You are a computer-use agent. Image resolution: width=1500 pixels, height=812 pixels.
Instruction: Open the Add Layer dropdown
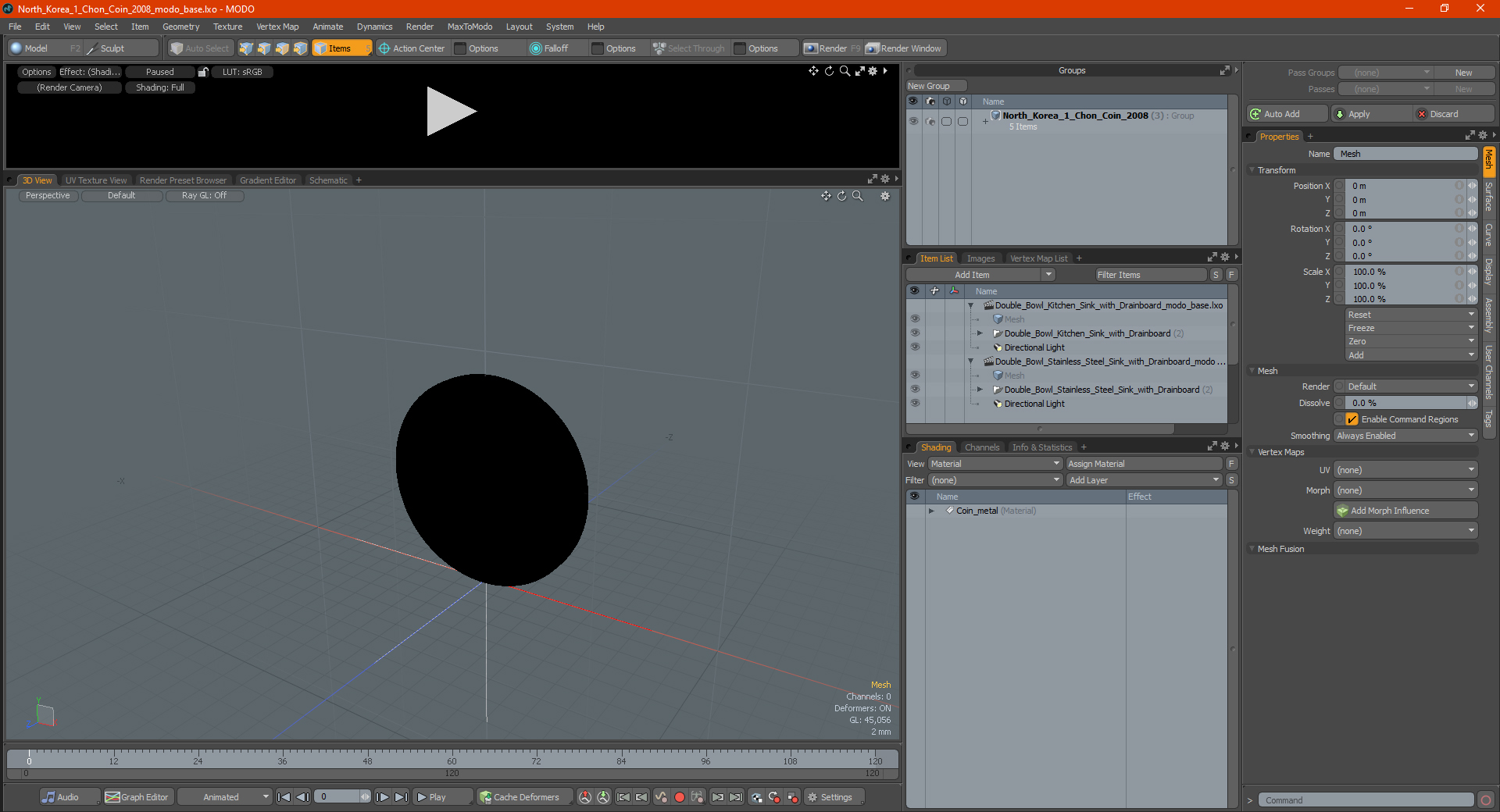click(1145, 480)
